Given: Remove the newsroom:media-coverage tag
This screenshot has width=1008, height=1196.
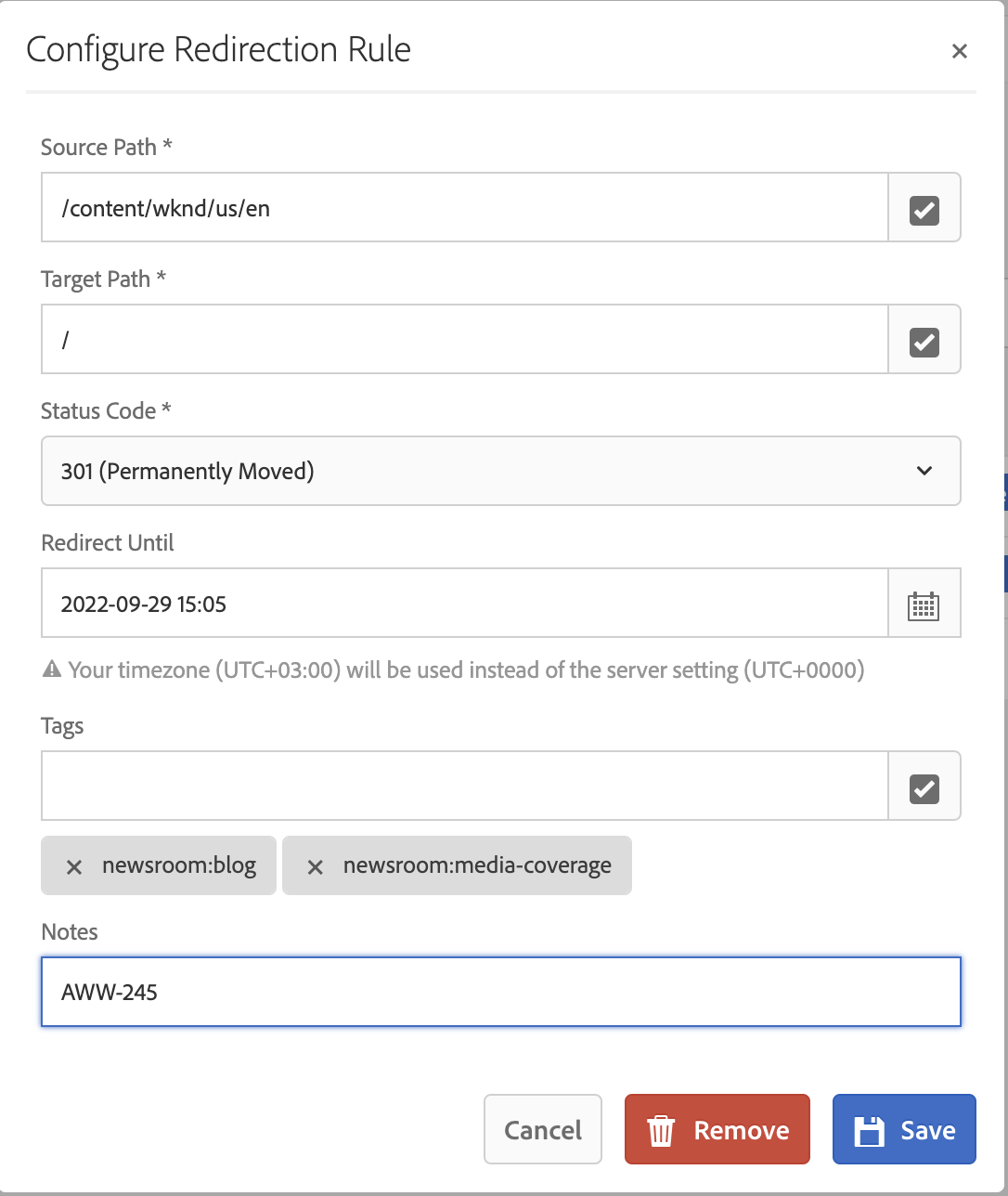Looking at the screenshot, I should coord(315,865).
